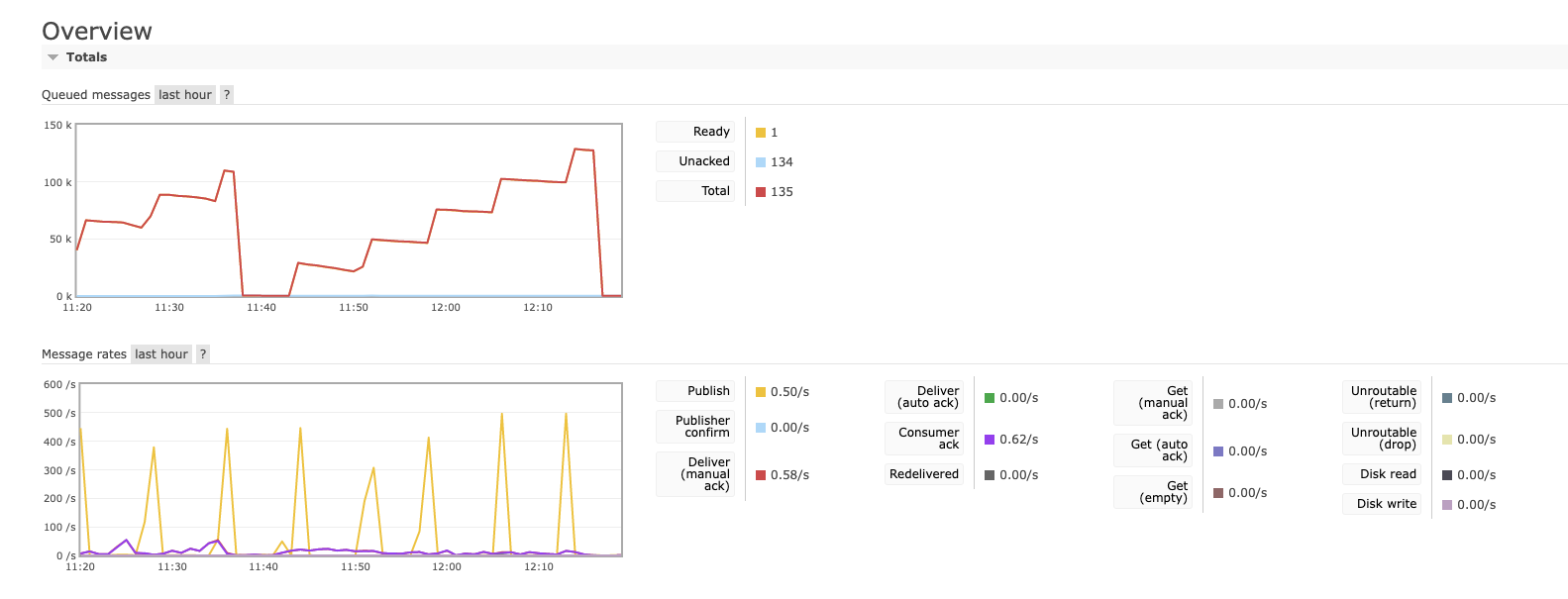Click the yellow Ready color swatch
This screenshot has width=1568, height=599.
tap(761, 133)
